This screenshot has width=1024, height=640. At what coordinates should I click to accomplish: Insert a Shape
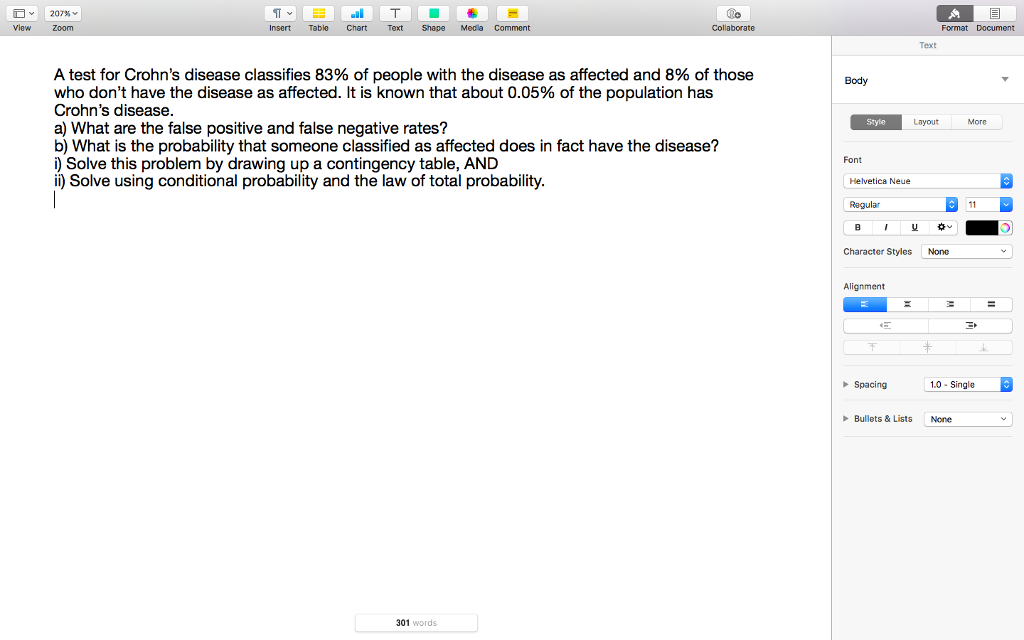tap(433, 13)
